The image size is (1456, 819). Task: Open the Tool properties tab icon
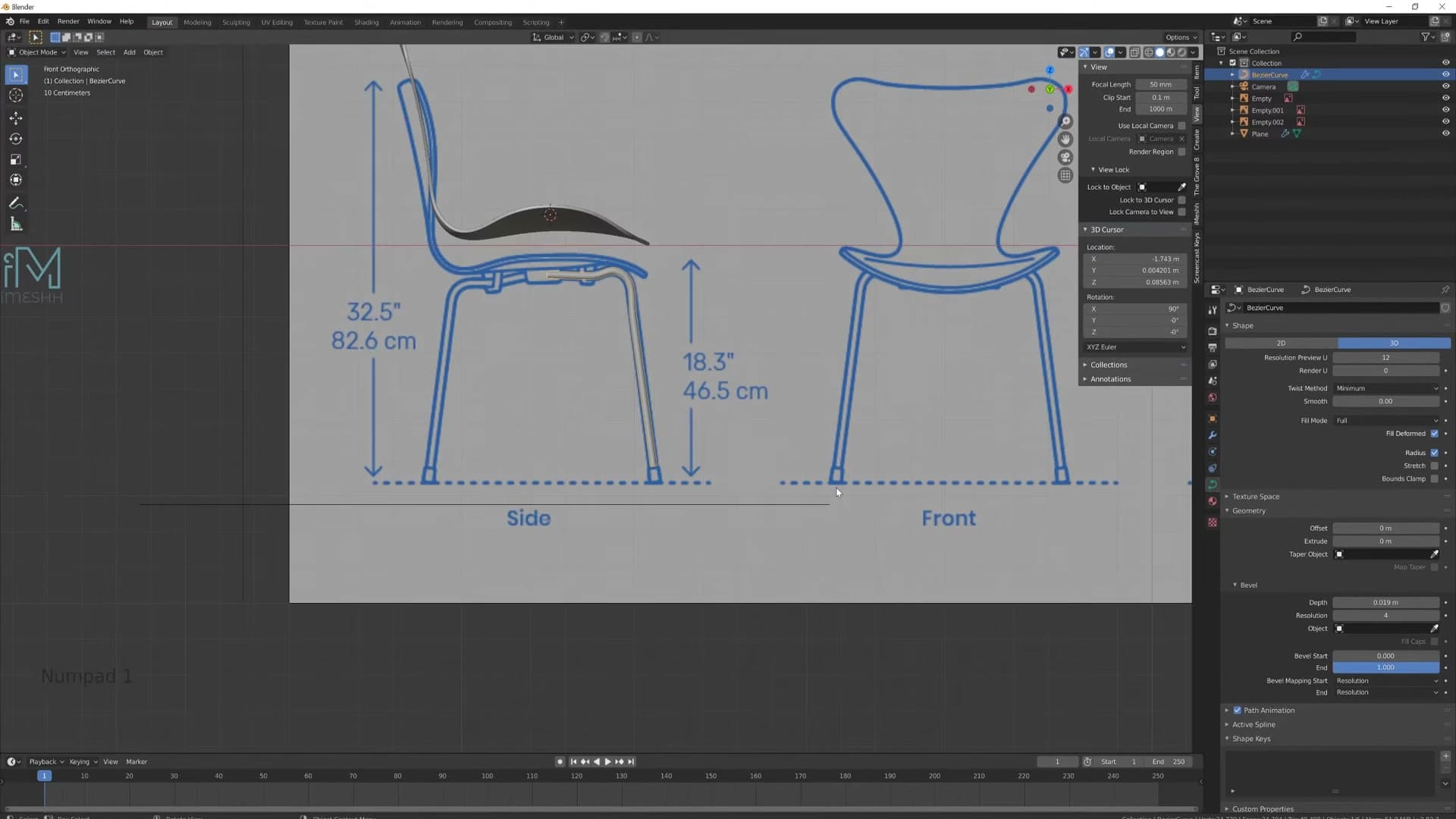point(1213,309)
